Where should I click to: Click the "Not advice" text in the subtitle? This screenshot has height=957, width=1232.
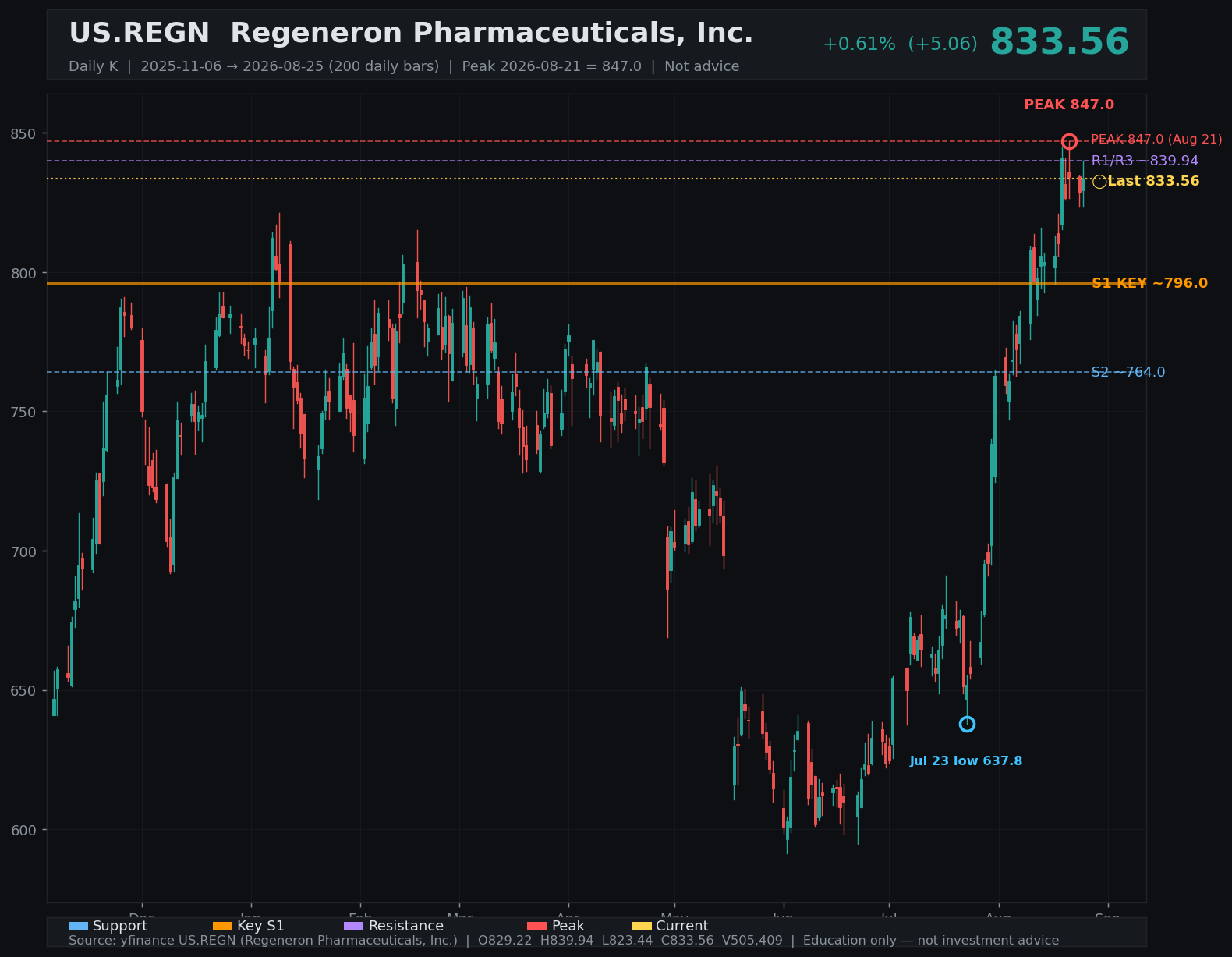point(702,66)
